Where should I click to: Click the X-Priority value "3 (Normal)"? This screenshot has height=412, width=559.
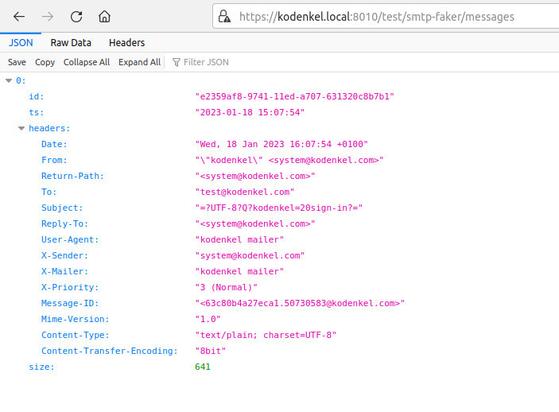point(226,287)
